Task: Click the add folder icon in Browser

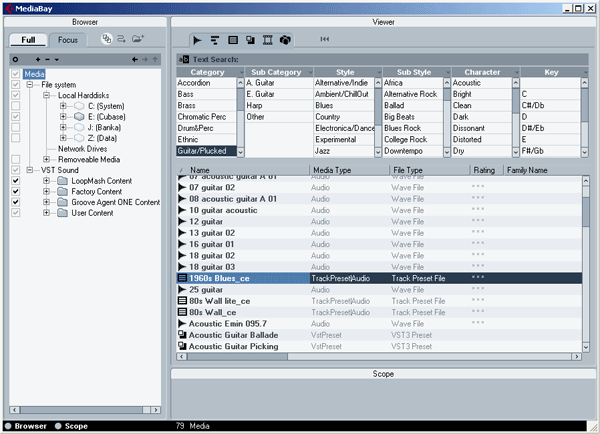Action: tap(138, 39)
